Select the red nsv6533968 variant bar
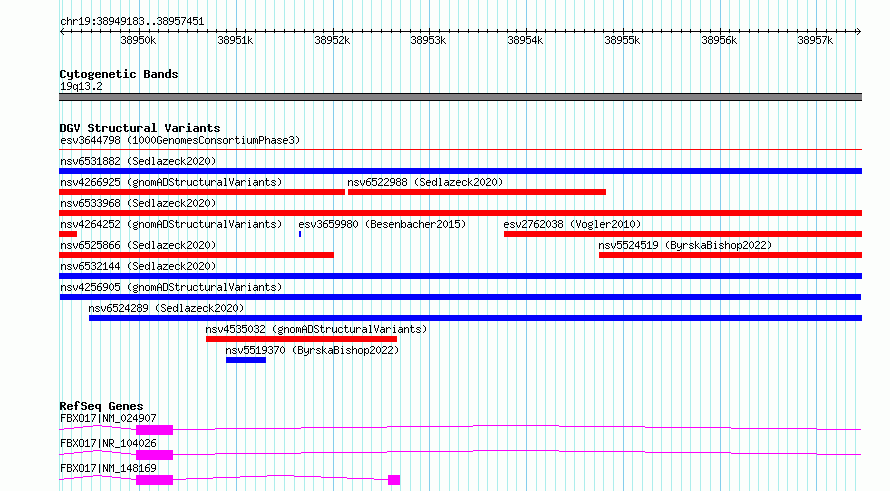Viewport: 890px width, 491px height. tap(460, 213)
